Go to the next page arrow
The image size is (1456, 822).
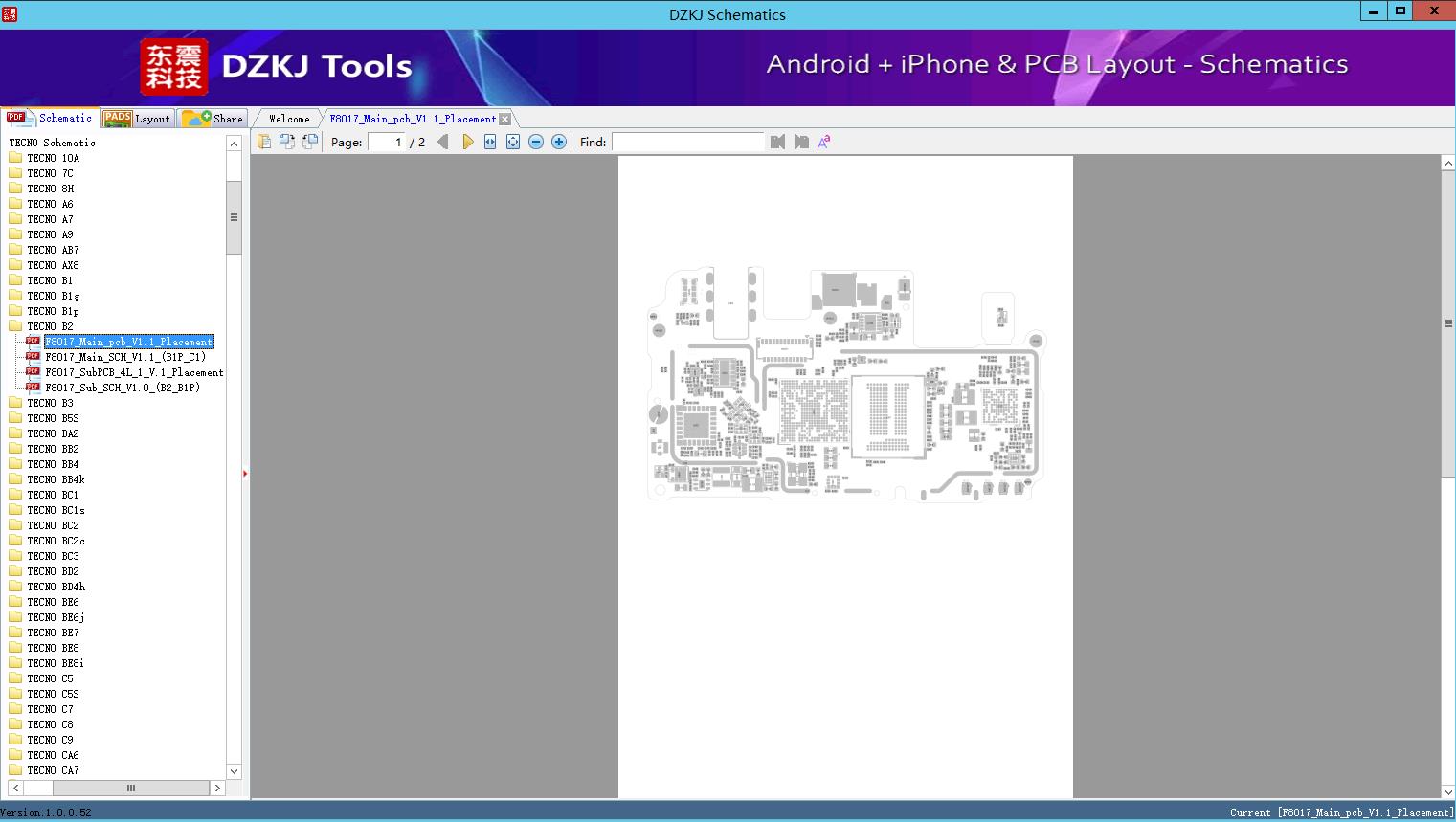point(467,142)
